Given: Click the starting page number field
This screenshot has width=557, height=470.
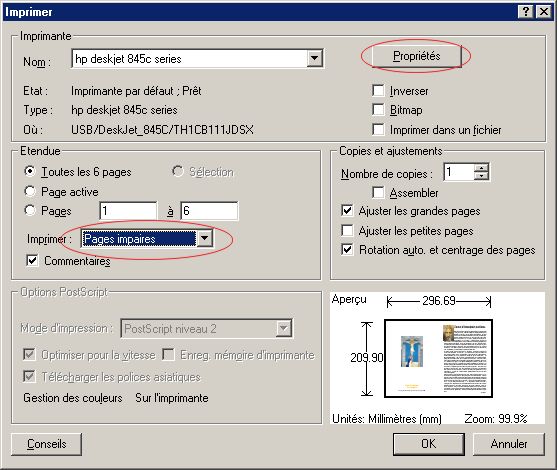Looking at the screenshot, I should click(x=128, y=211).
